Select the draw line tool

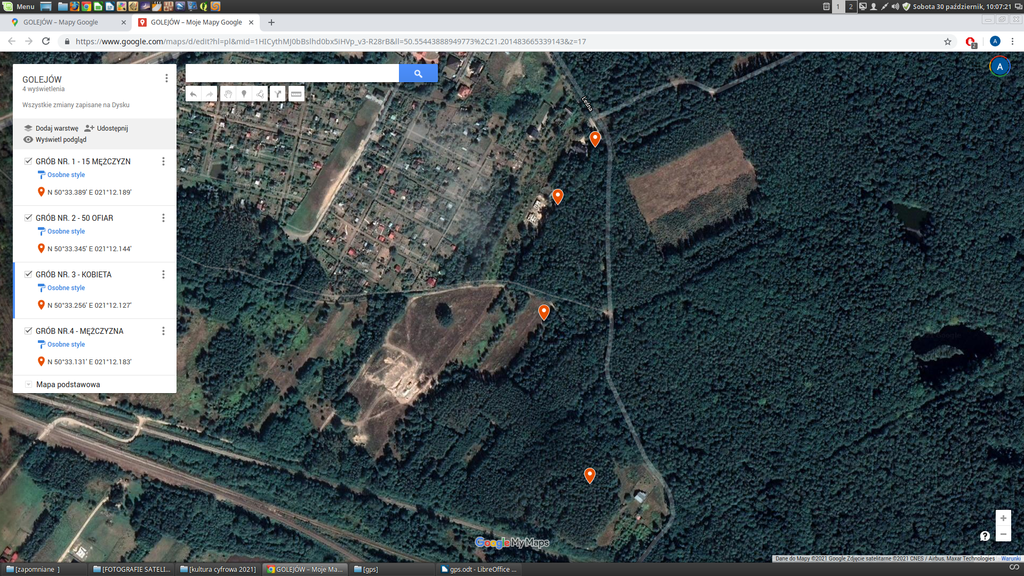click(260, 94)
